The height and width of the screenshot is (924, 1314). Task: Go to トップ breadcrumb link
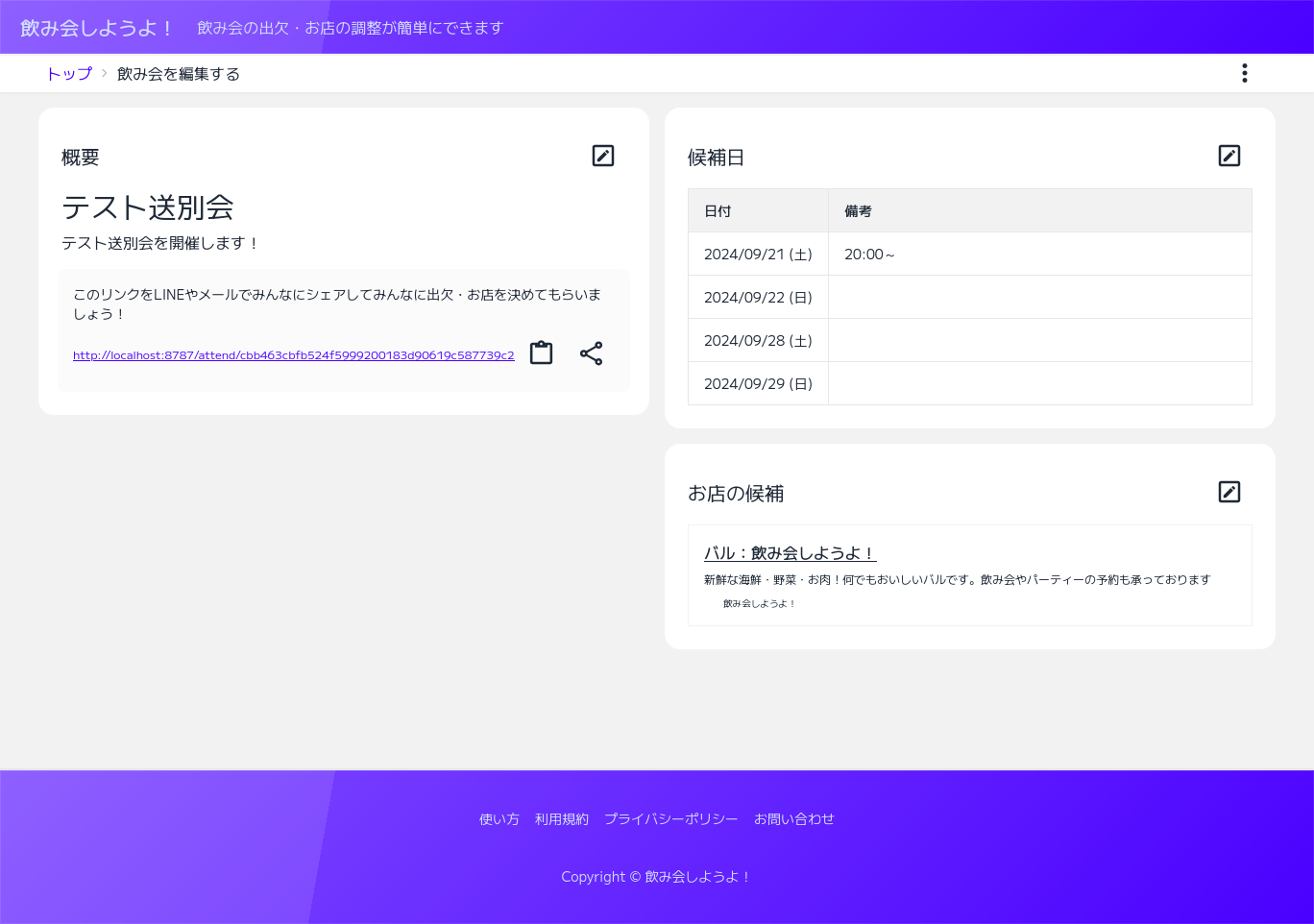pyautogui.click(x=69, y=74)
